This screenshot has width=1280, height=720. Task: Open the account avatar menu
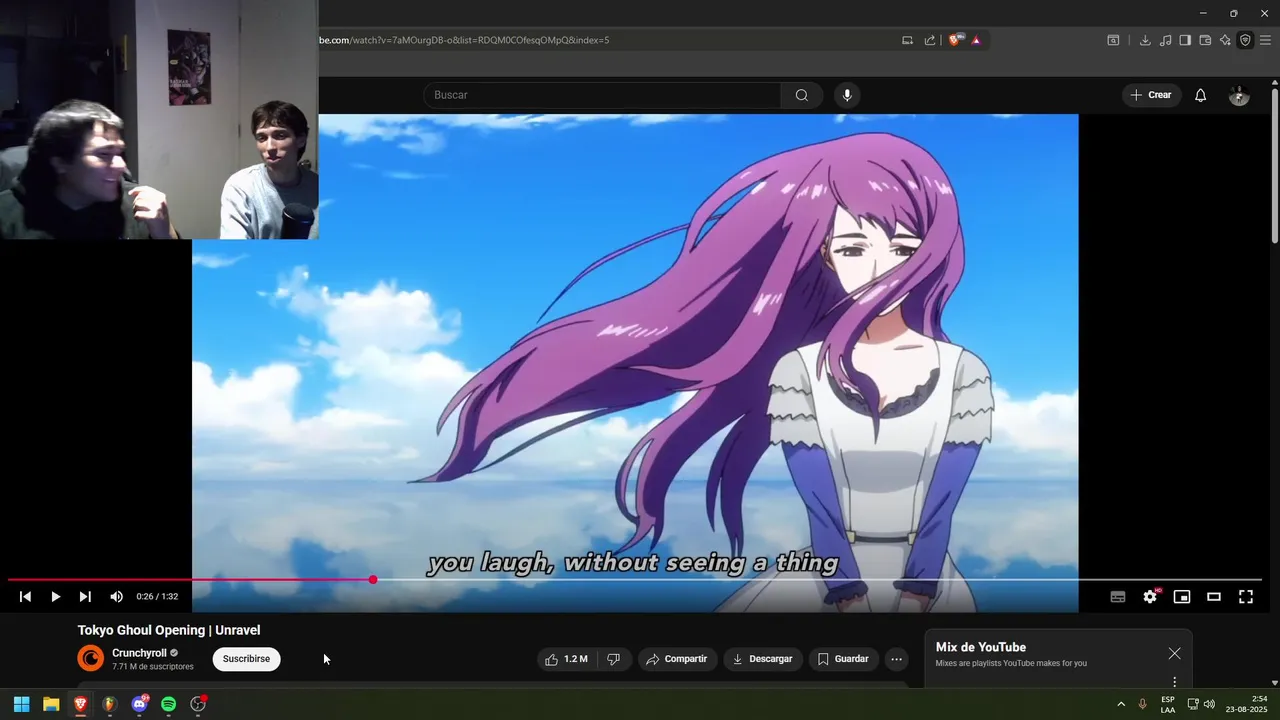[1239, 95]
